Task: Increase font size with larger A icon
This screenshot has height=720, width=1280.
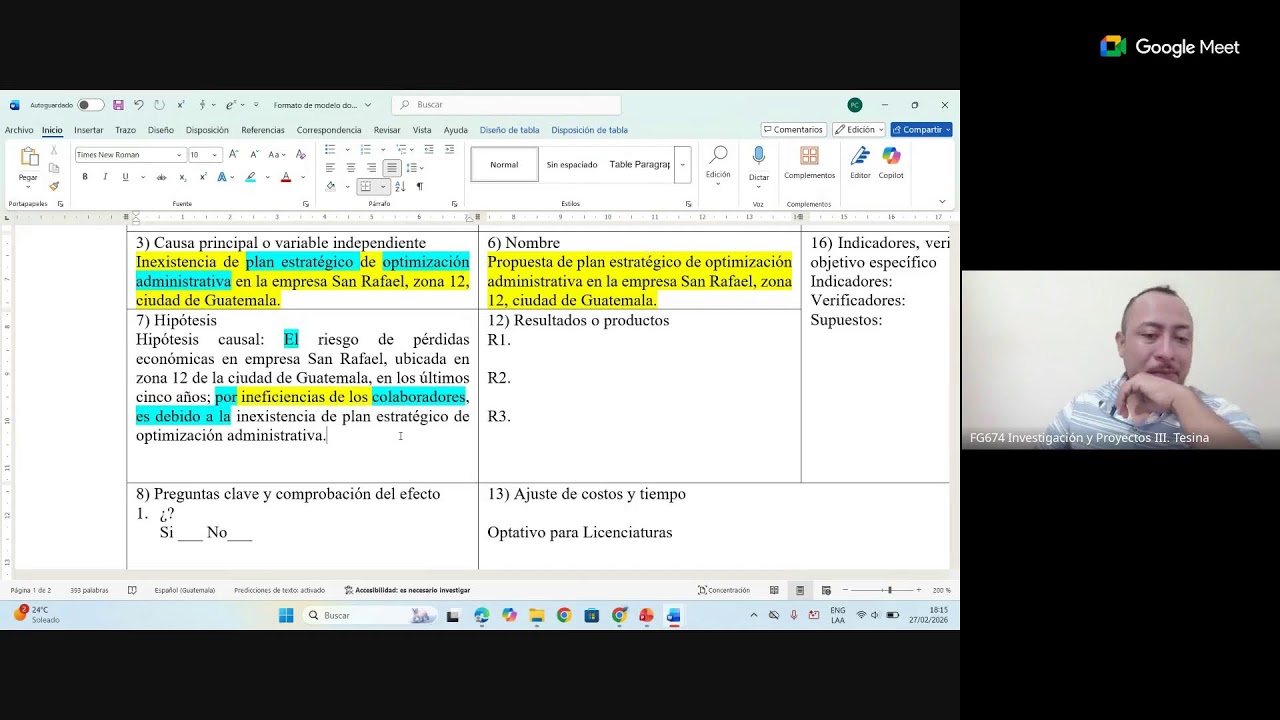Action: pyautogui.click(x=233, y=154)
